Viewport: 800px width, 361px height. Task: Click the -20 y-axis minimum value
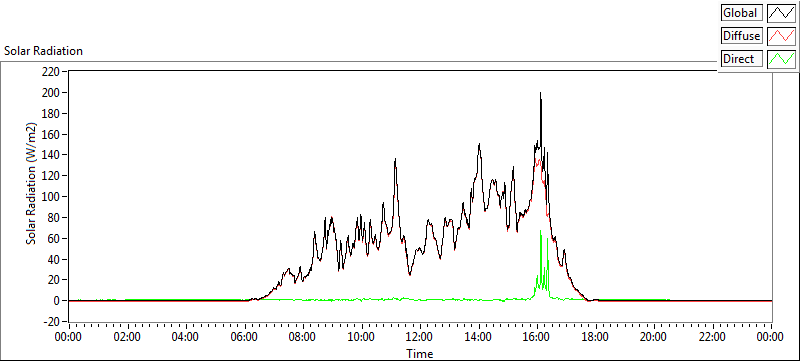[x=52, y=322]
